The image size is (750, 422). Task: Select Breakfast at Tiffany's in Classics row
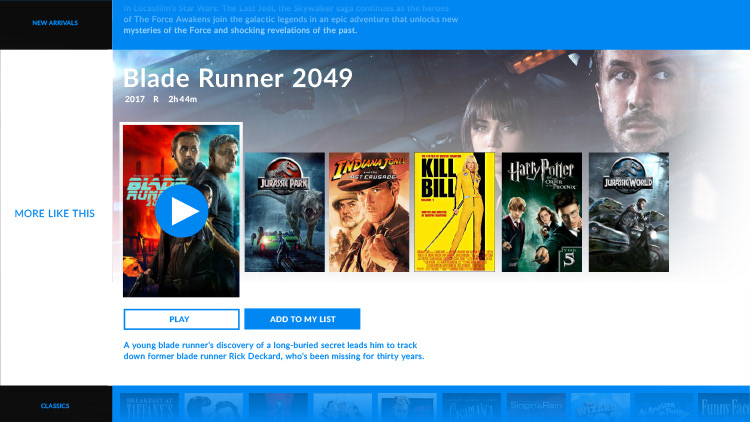(149, 408)
